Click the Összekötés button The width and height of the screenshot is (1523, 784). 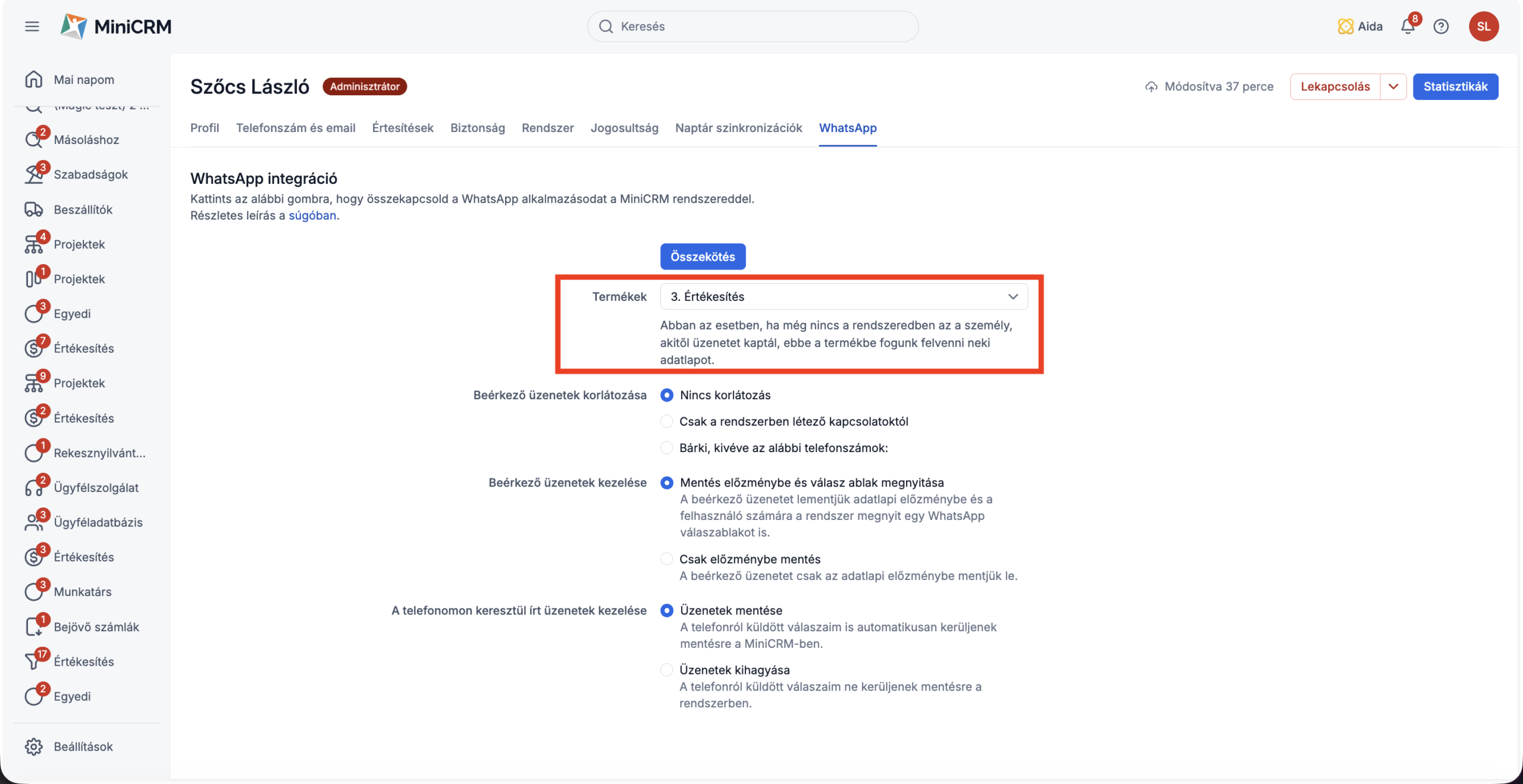(703, 256)
